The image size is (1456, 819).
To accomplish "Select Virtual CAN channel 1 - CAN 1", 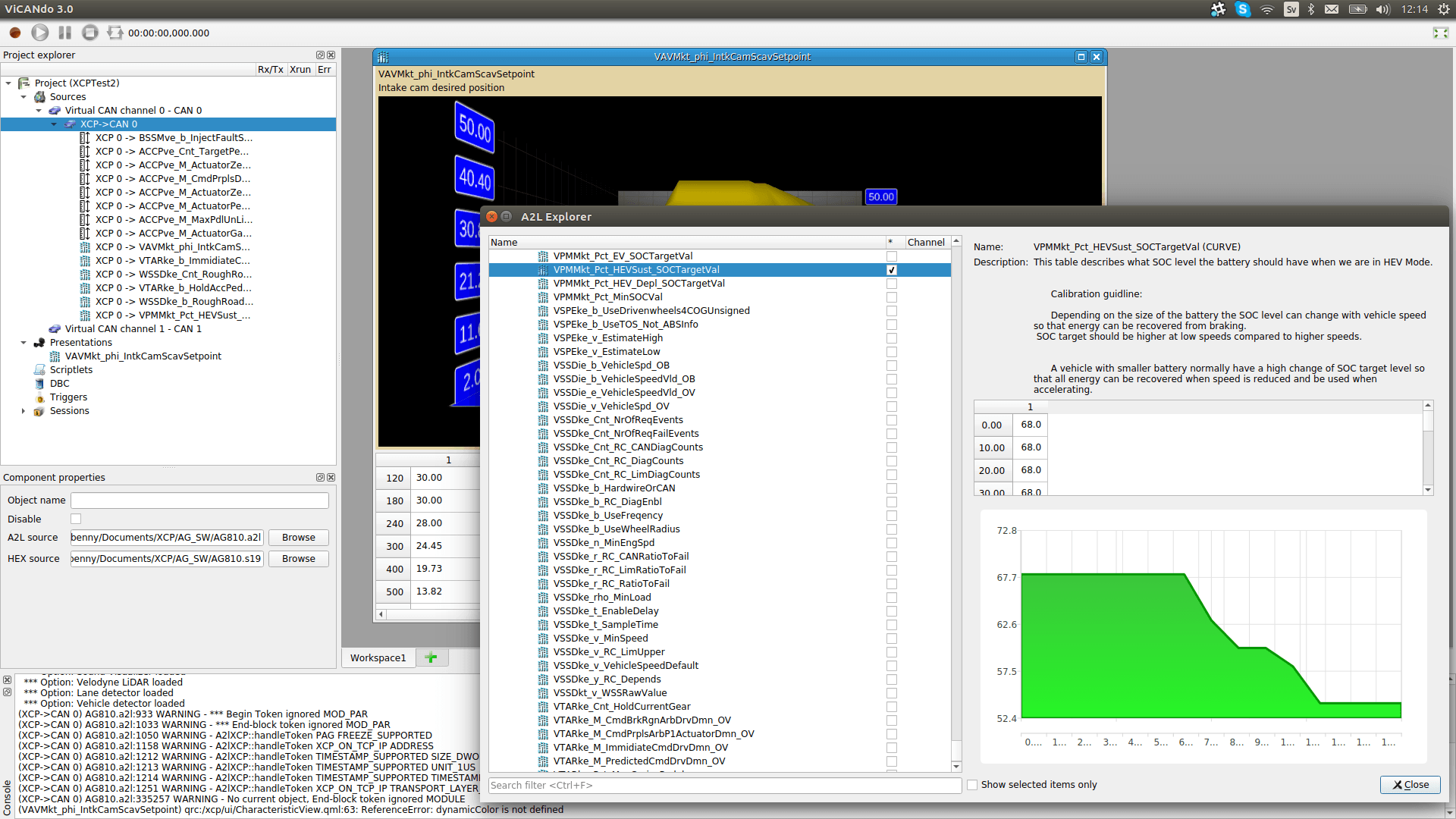I will click(133, 328).
